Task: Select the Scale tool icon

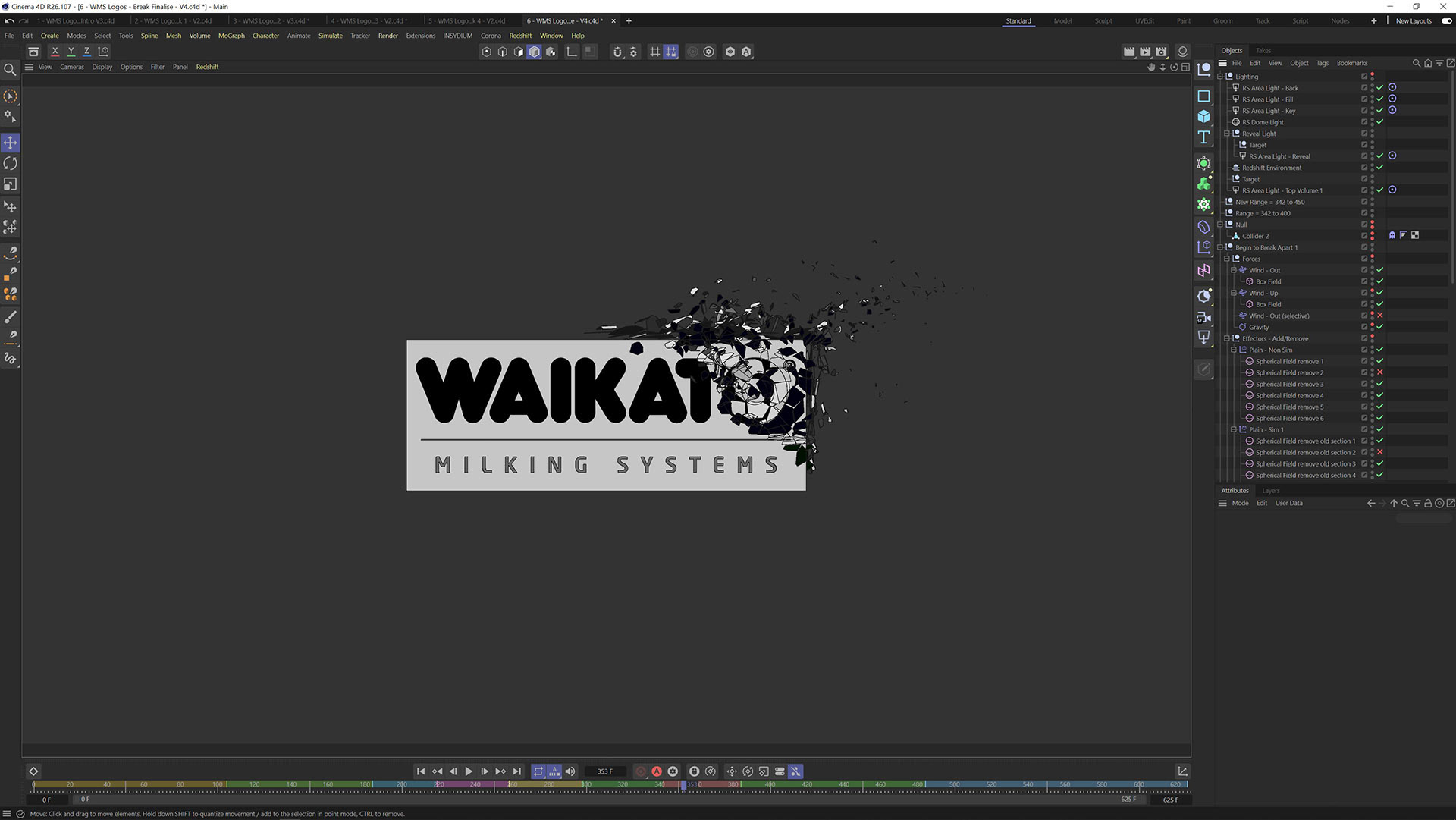Action: pos(11,184)
